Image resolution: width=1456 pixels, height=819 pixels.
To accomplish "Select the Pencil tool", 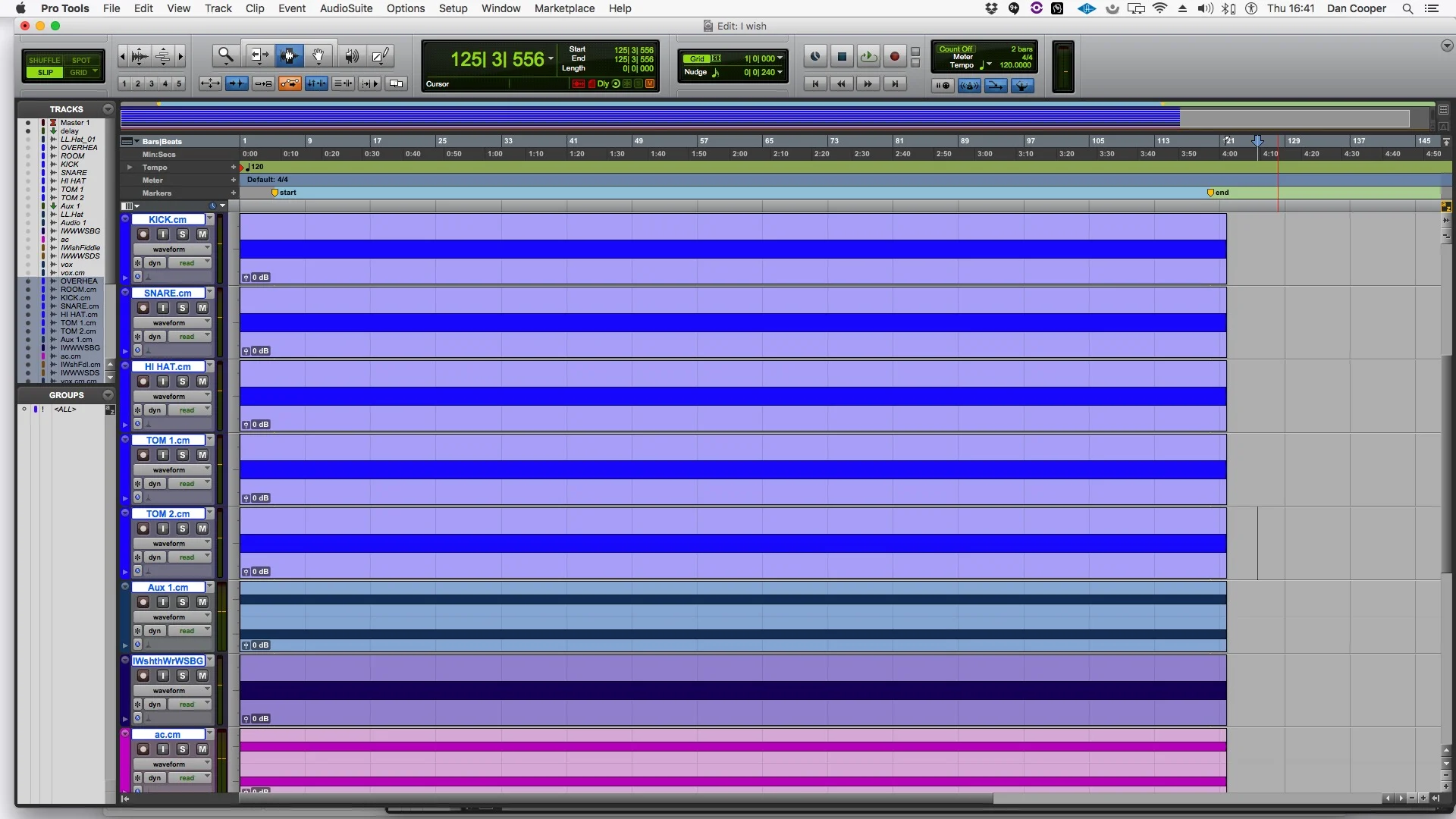I will pos(381,55).
